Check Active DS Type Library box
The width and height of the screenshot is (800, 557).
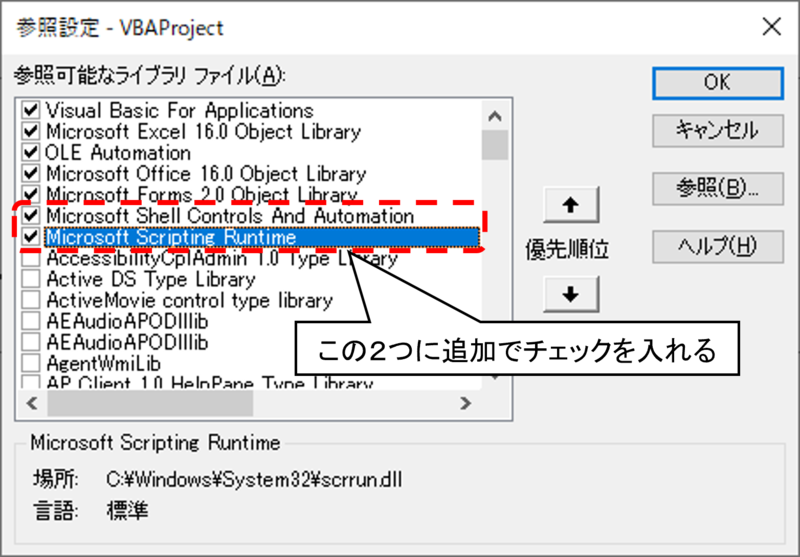point(31,279)
